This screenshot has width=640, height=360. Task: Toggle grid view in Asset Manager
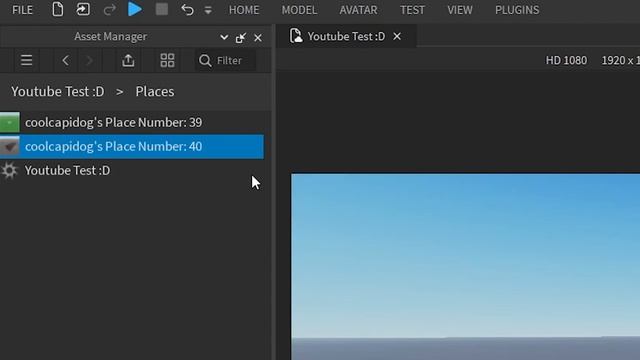(x=167, y=60)
